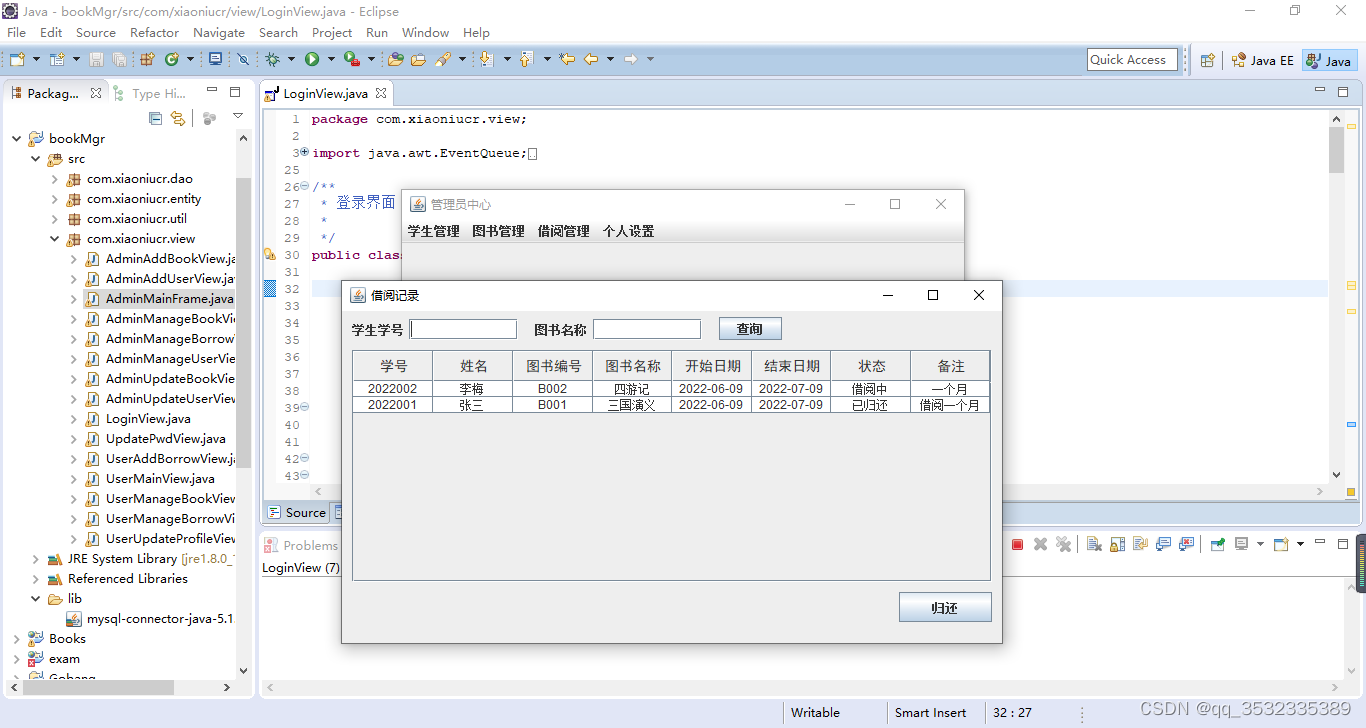This screenshot has height=728, width=1366.
Task: Click the Run Last Tool icon
Action: (351, 60)
